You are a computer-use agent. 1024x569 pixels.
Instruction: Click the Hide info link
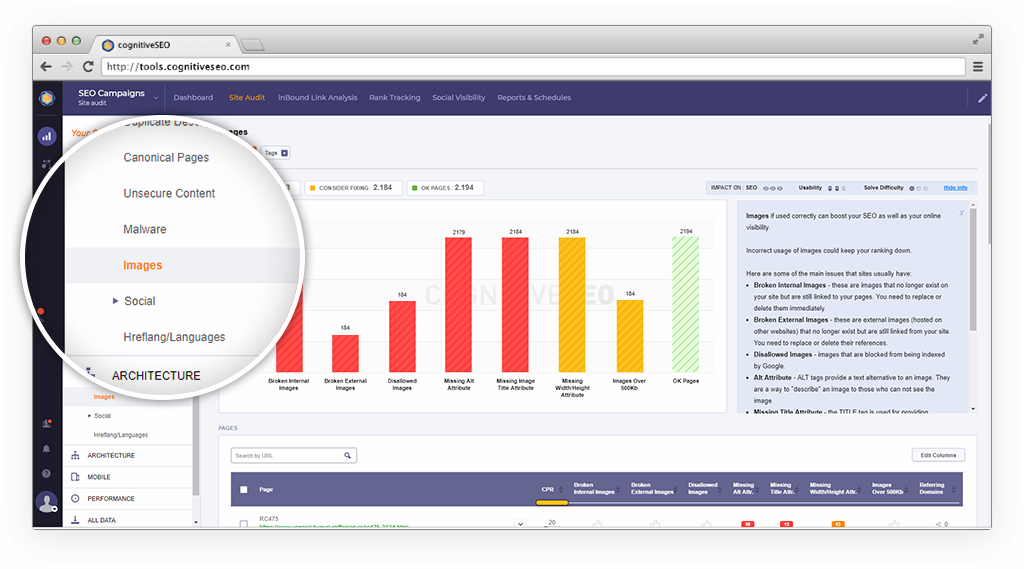tap(955, 187)
